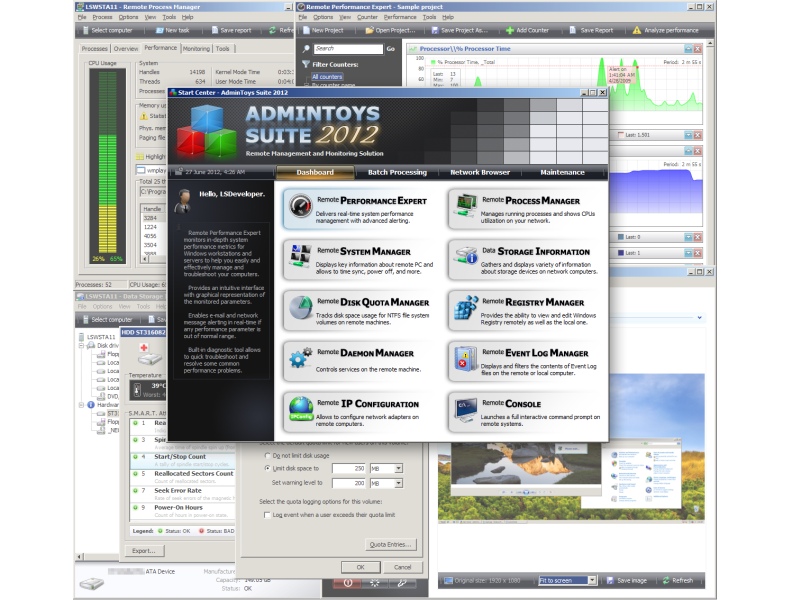Click Add Counter green plus button
The image size is (800, 600).
[528, 31]
